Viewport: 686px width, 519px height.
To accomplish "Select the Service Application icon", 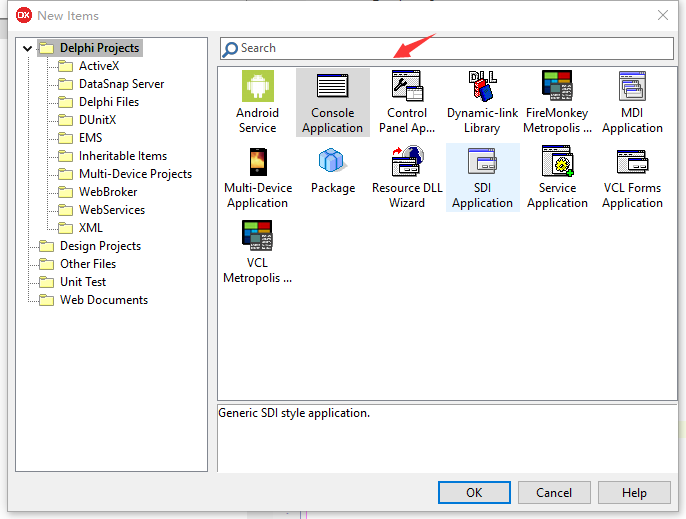I will tap(557, 161).
